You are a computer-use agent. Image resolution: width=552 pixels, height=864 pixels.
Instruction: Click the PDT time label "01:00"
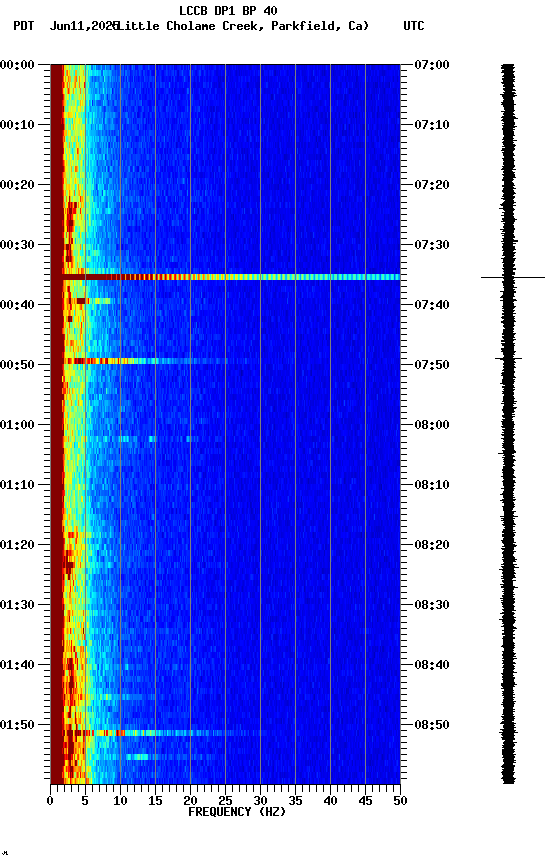[x=18, y=425]
